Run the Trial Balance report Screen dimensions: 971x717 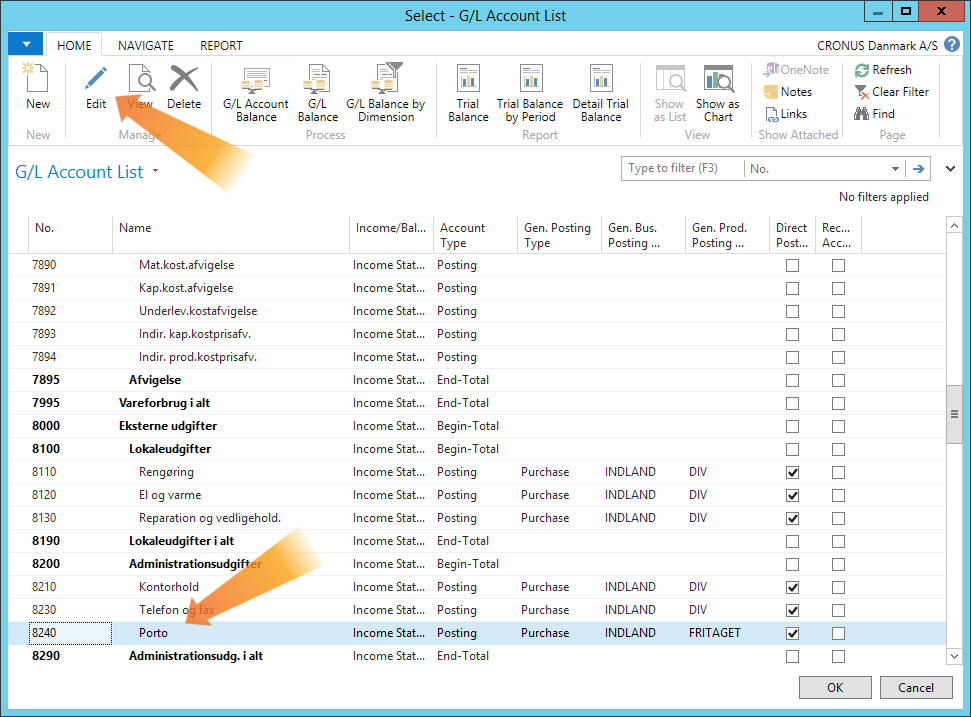click(x=468, y=93)
